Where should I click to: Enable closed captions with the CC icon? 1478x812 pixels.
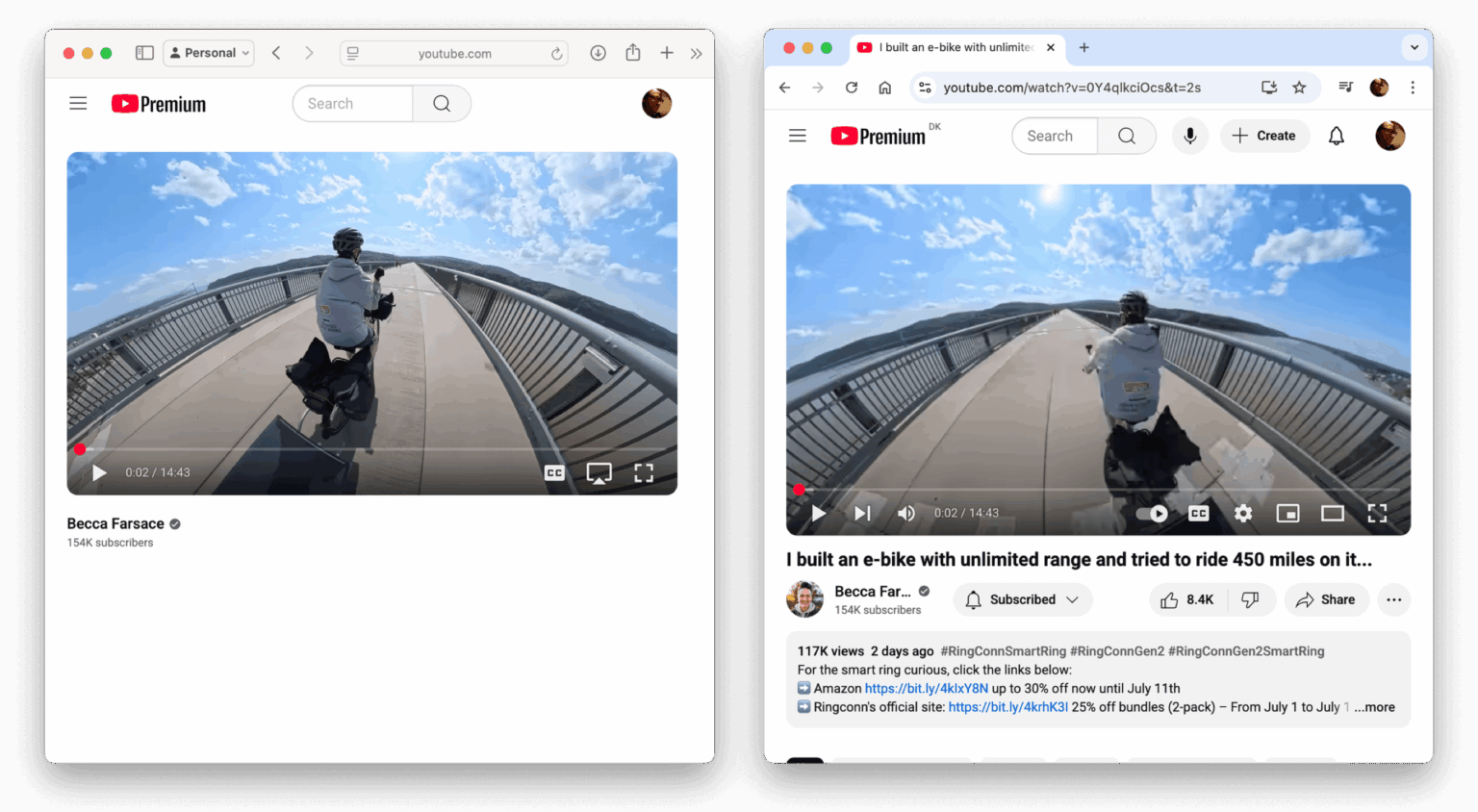tap(1198, 513)
